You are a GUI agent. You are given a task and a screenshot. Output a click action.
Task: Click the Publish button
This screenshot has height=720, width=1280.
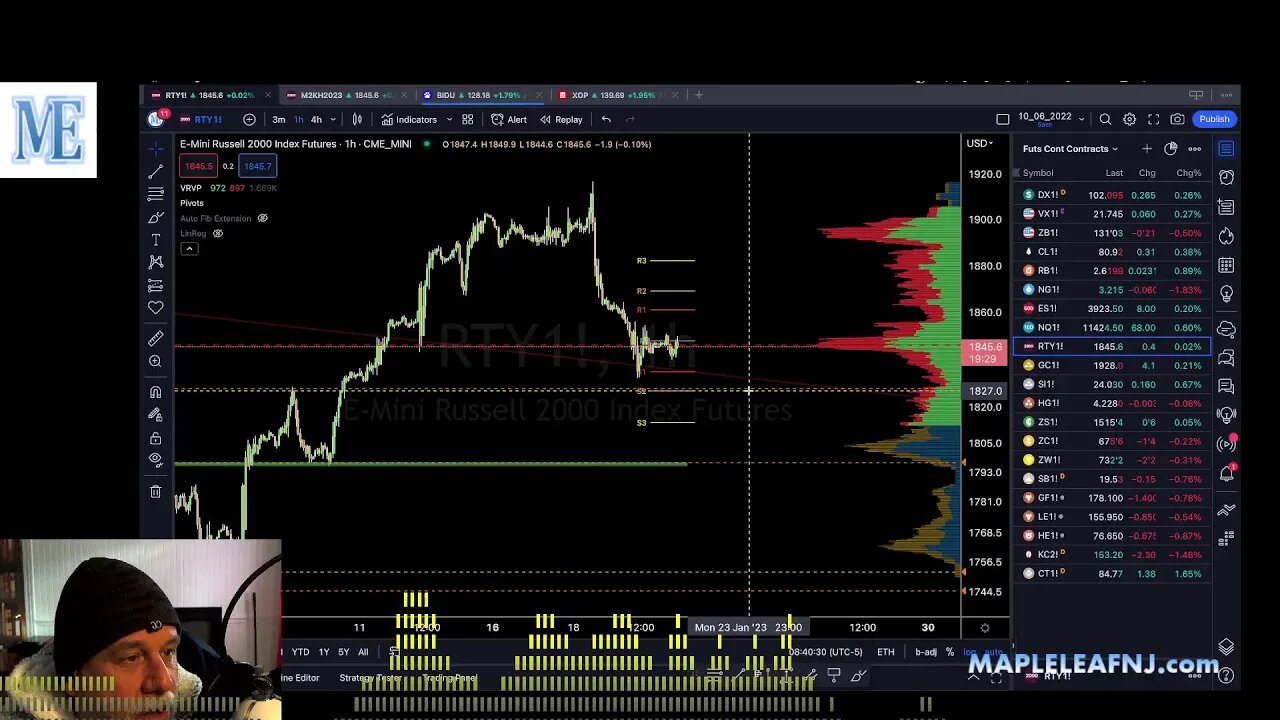[x=1214, y=119]
